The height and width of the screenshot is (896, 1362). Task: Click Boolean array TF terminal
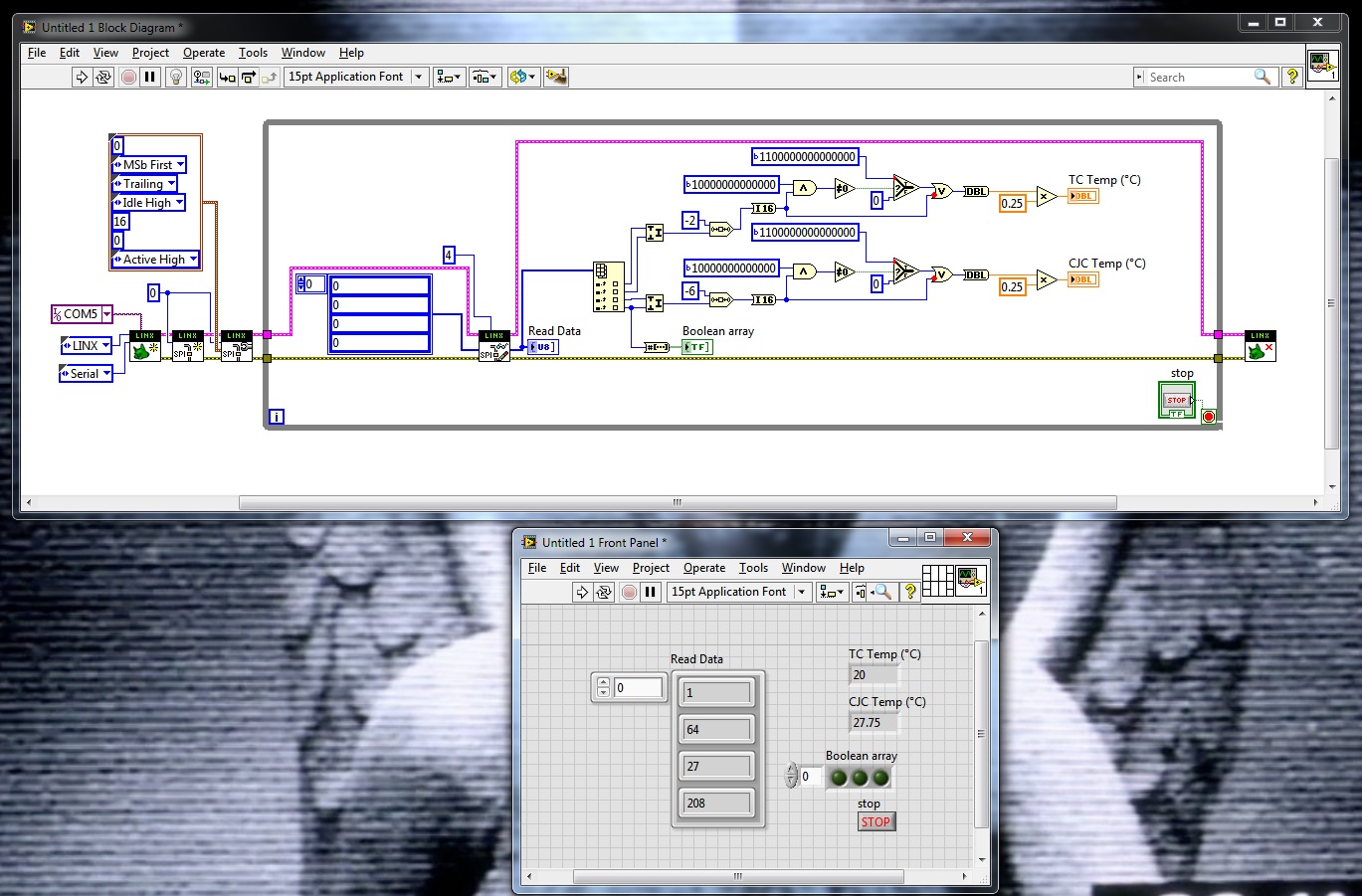tap(697, 347)
